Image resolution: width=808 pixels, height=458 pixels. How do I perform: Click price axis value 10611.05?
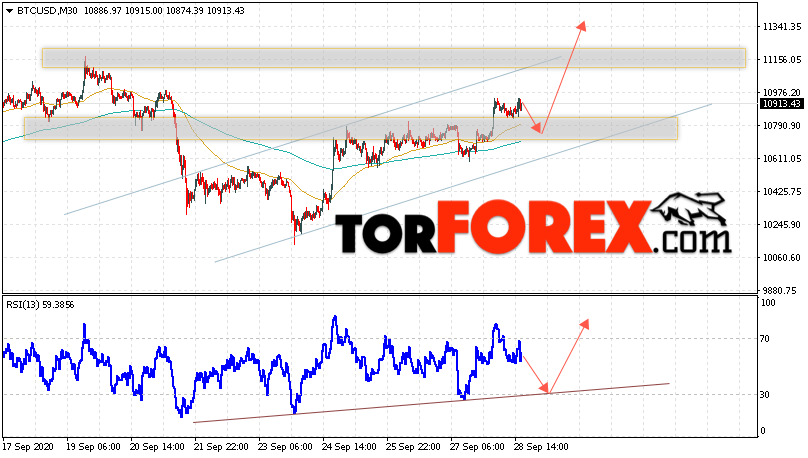[782, 159]
